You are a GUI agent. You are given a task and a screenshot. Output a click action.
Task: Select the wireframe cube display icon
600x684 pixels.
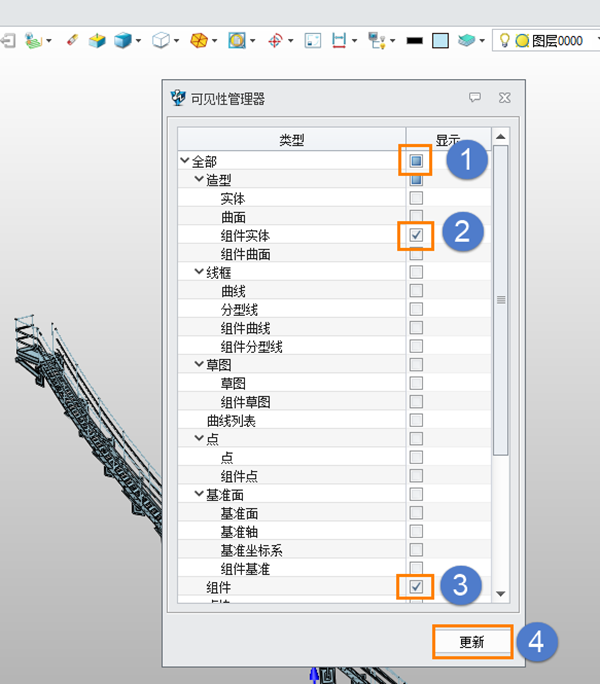pos(161,41)
